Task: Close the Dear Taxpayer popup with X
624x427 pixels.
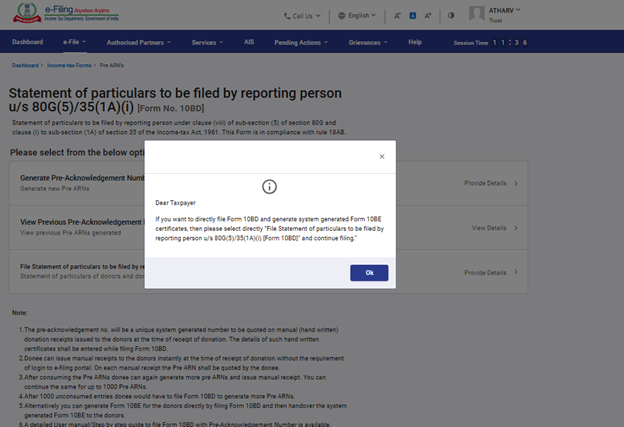Action: click(381, 157)
